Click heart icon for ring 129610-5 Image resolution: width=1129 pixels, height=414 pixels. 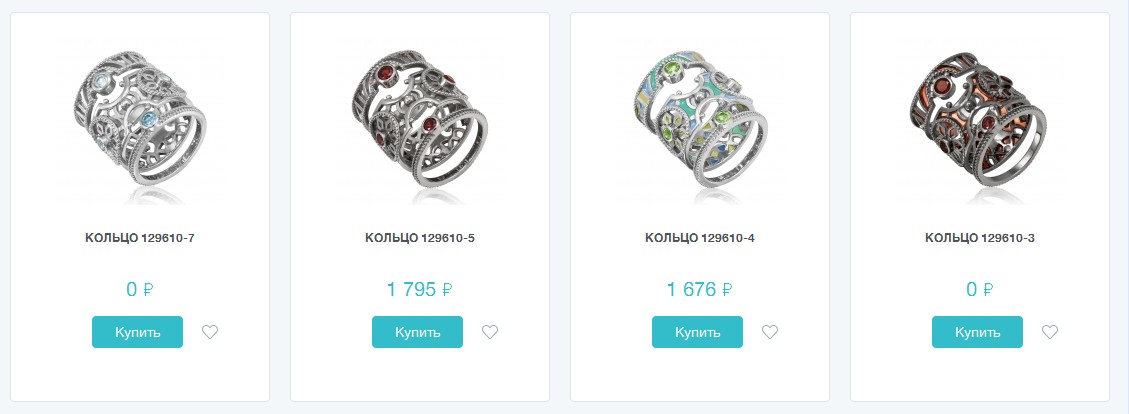490,332
